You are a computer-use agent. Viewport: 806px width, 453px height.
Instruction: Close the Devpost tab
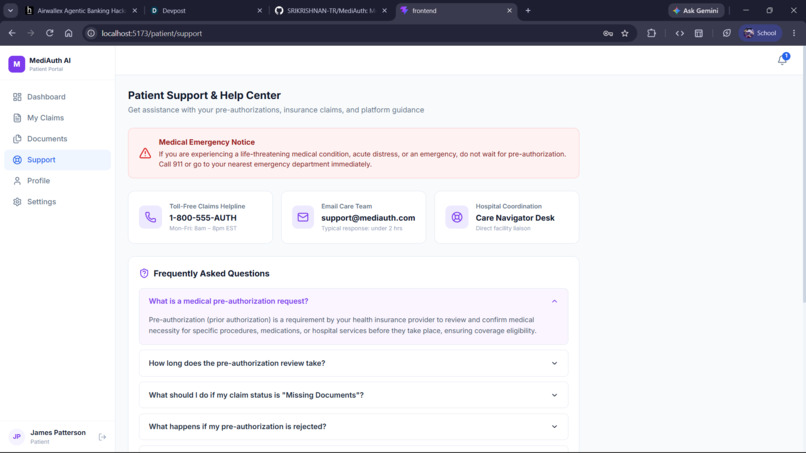click(259, 10)
